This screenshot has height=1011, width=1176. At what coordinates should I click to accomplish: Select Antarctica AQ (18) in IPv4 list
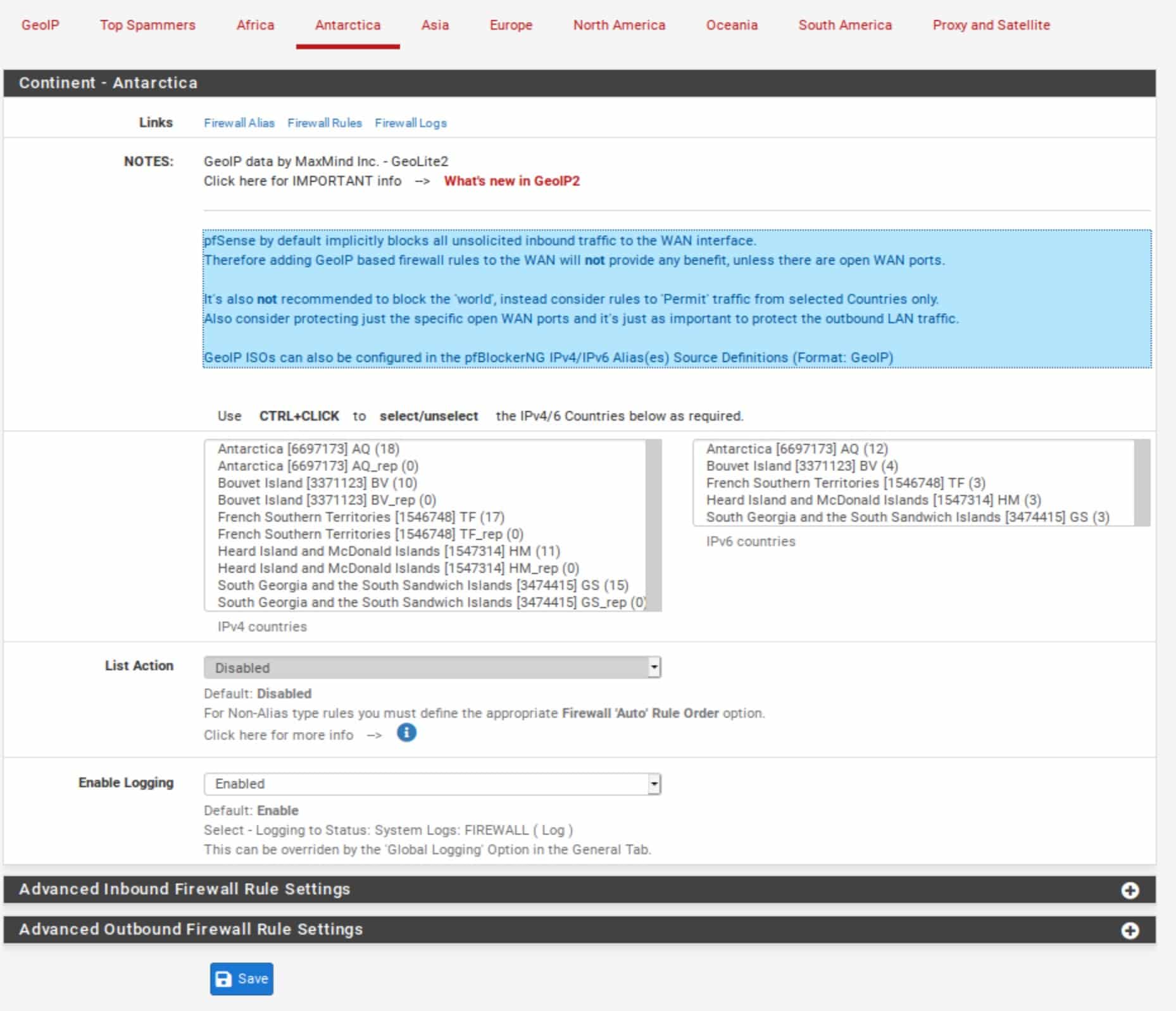425,449
